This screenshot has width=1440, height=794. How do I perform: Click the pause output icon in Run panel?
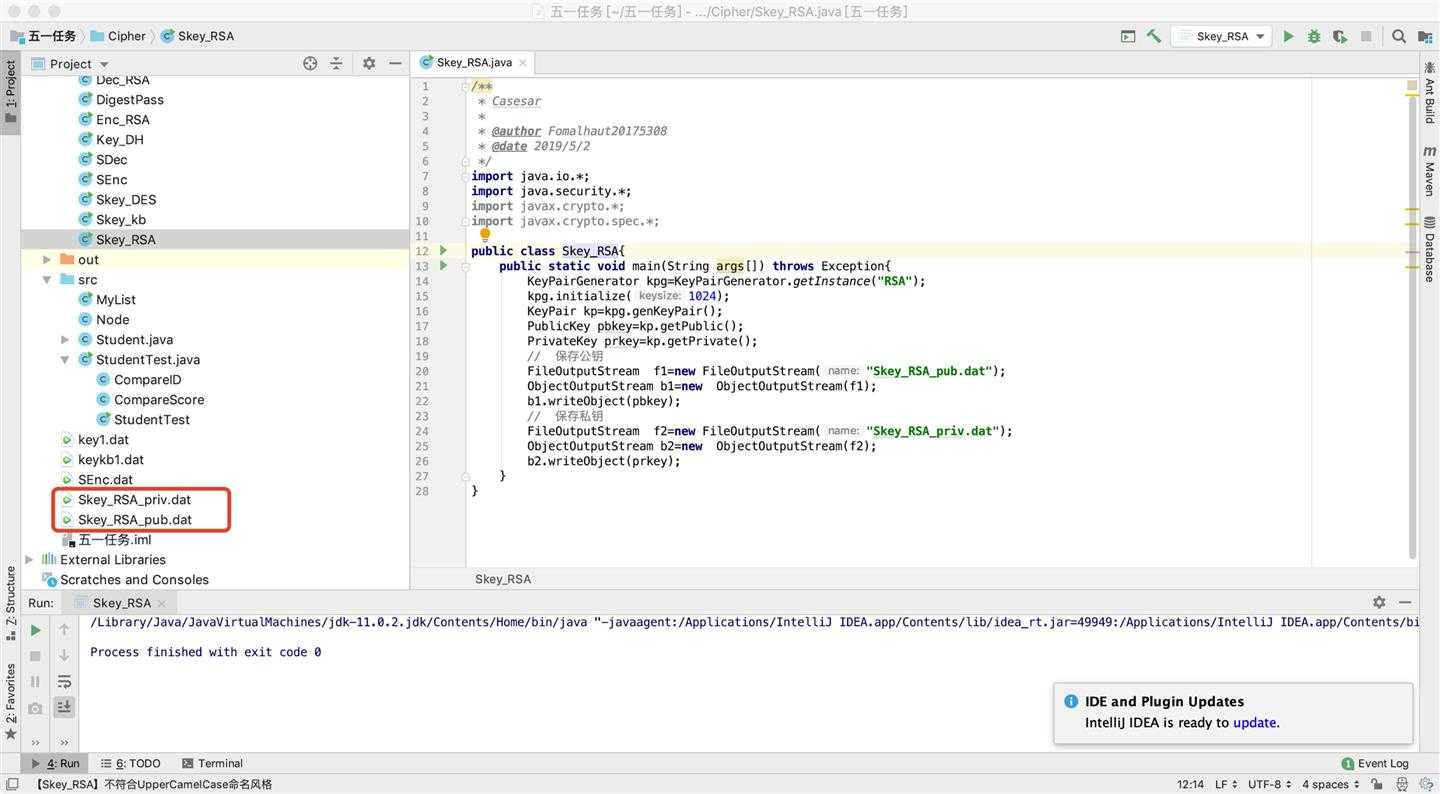[x=35, y=682]
